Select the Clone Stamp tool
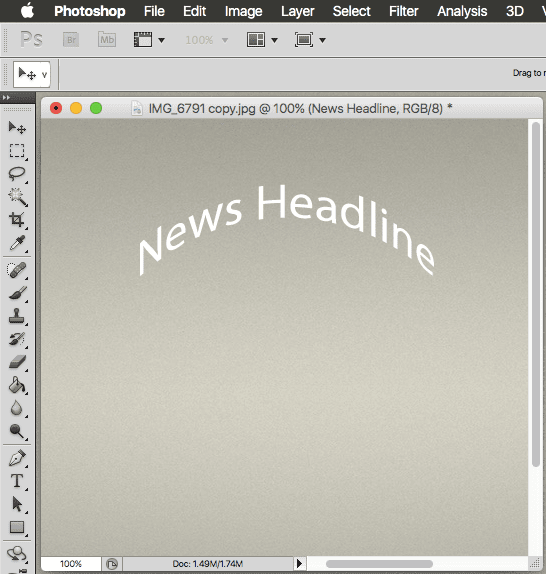 click(17, 316)
